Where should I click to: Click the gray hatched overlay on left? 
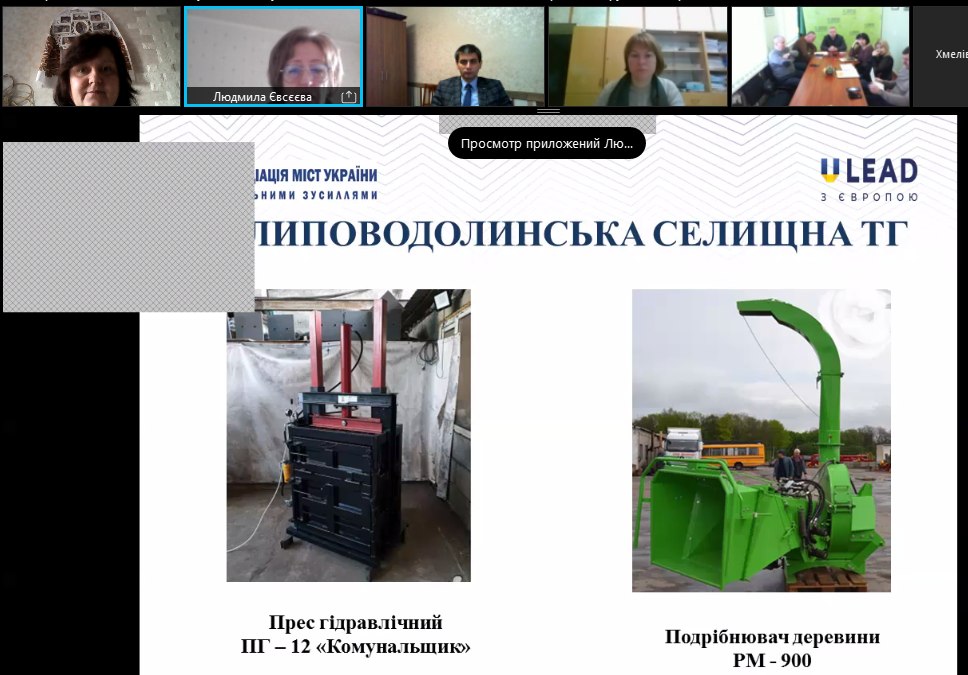128,227
